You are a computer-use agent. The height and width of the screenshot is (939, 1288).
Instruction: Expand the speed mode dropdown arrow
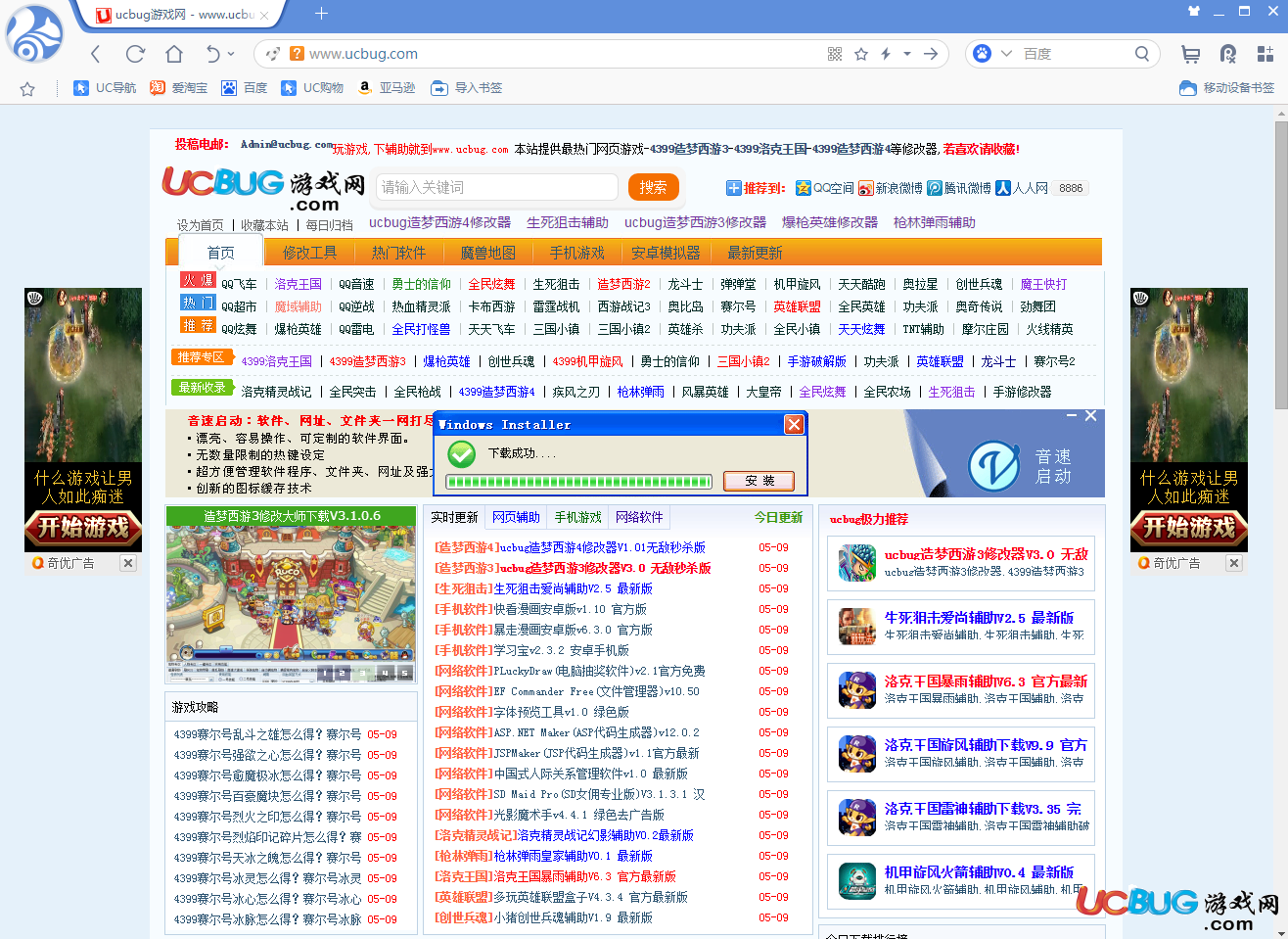click(x=907, y=54)
